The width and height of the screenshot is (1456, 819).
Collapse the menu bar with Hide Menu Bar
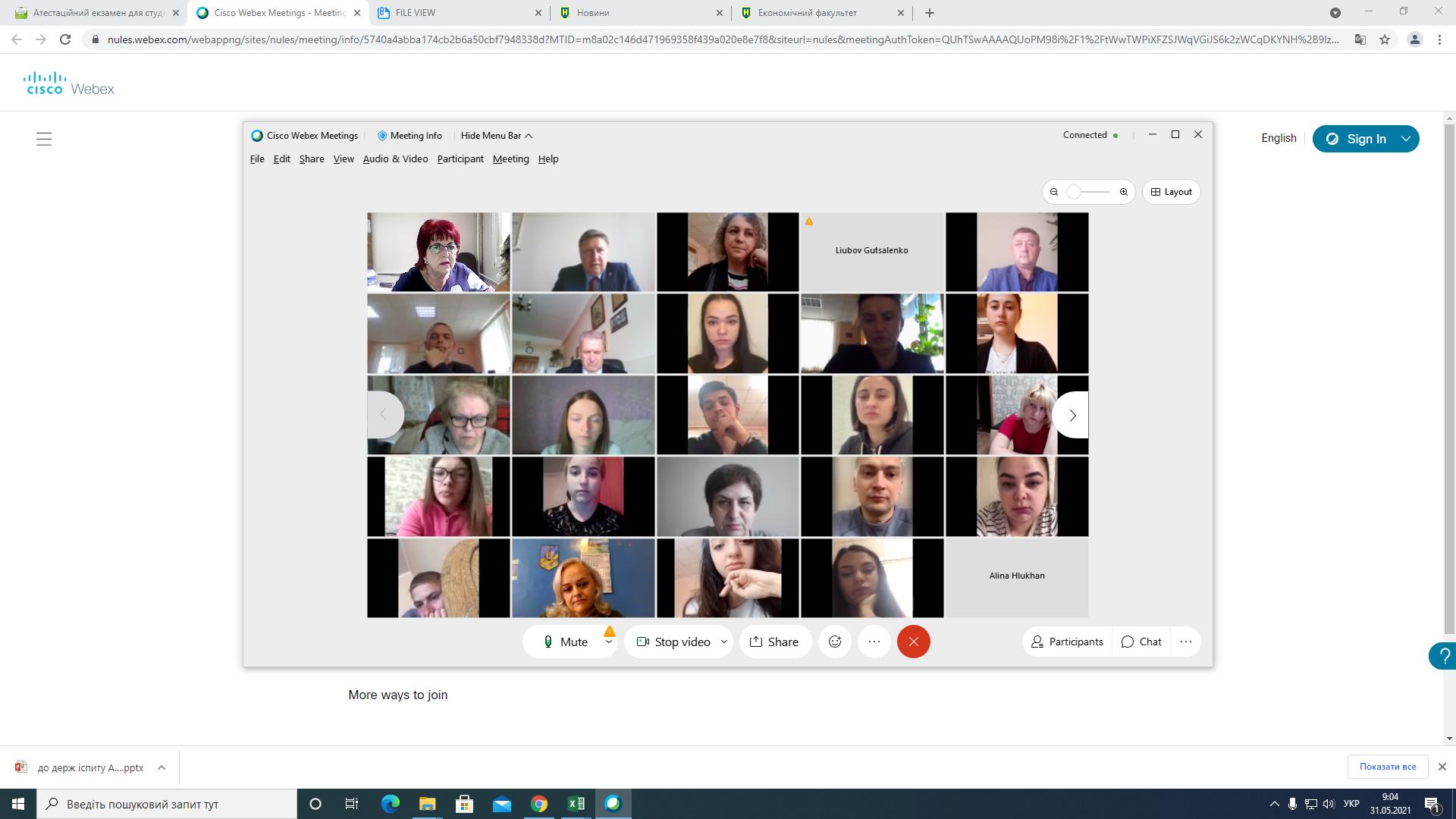[x=497, y=135]
